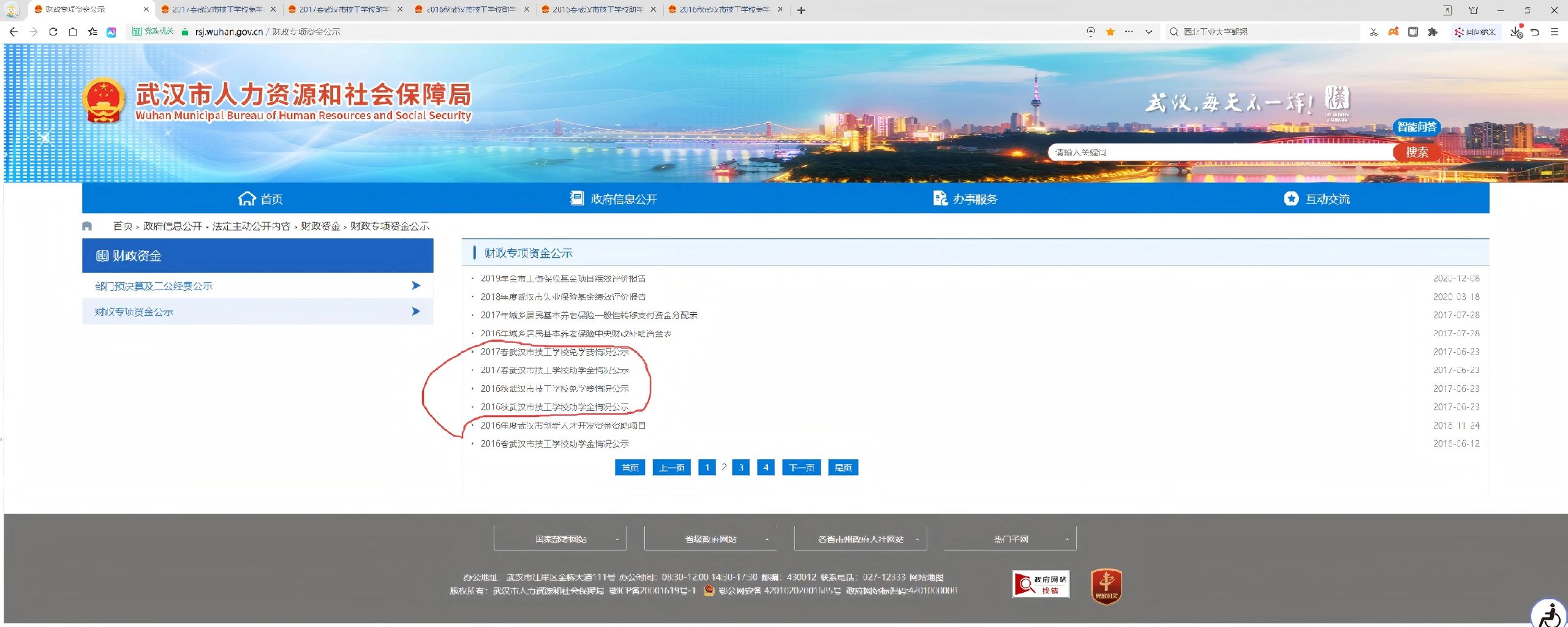
Task: Click the accessibility wheelchair icon
Action: coord(1550,614)
